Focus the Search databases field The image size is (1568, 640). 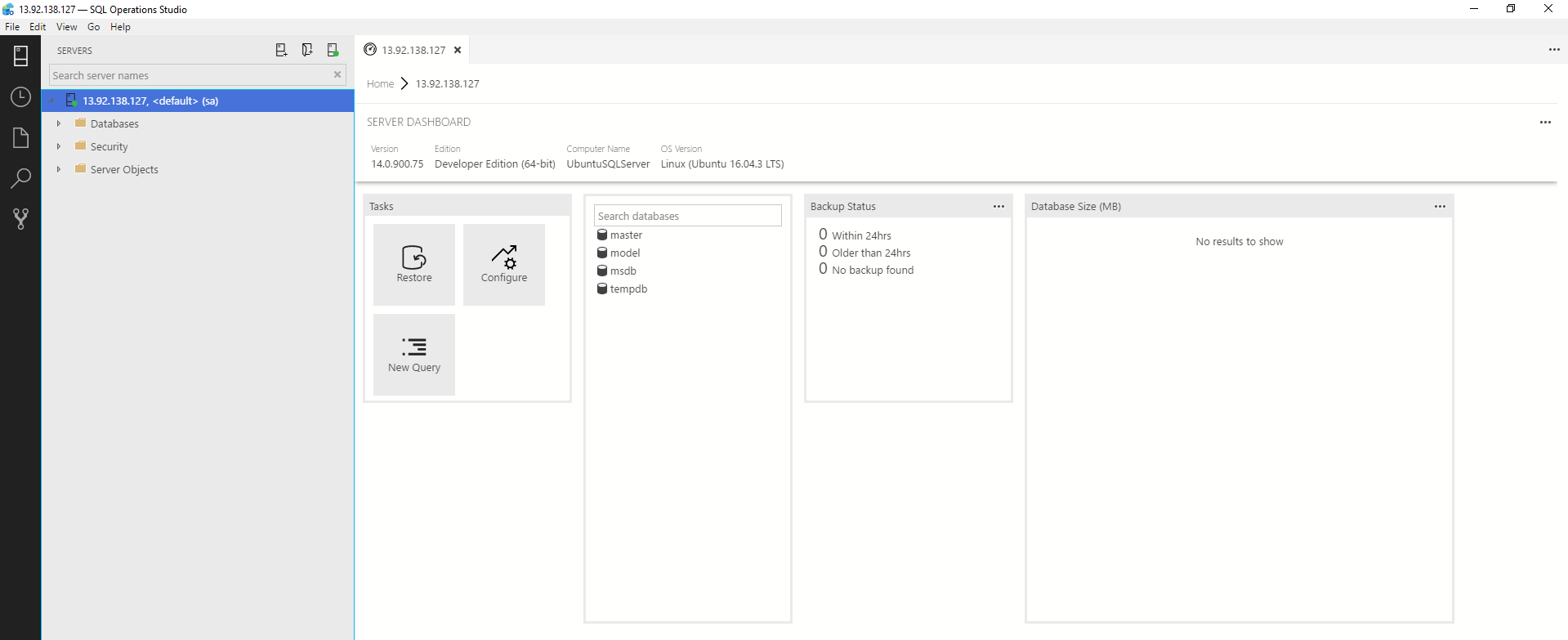[688, 216]
